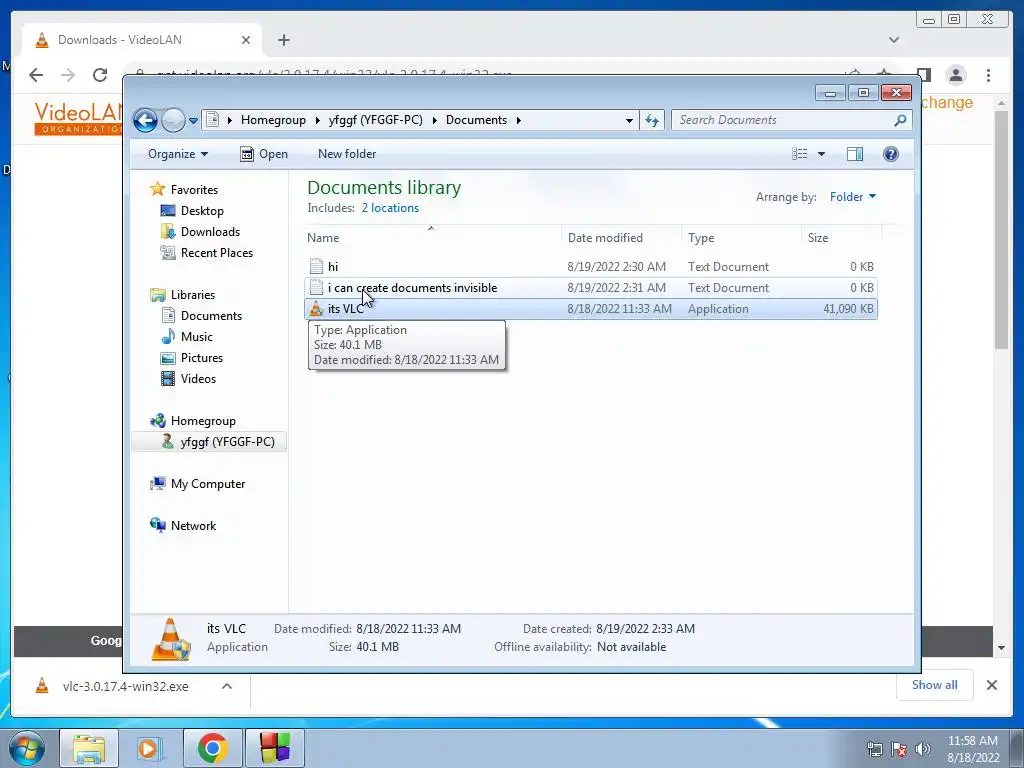The image size is (1024, 768).
Task: Click Explorer's greyed Forward arrow button
Action: 173,120
